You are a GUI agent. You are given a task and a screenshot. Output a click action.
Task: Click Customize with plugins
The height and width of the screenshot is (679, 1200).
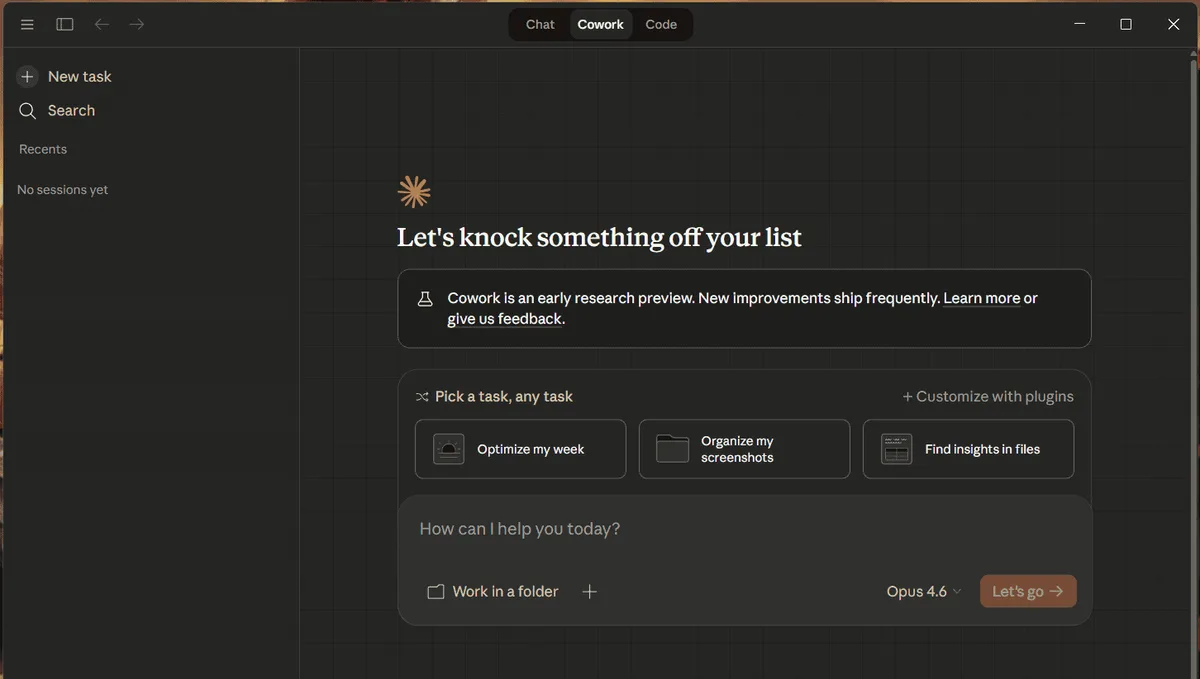pos(988,397)
